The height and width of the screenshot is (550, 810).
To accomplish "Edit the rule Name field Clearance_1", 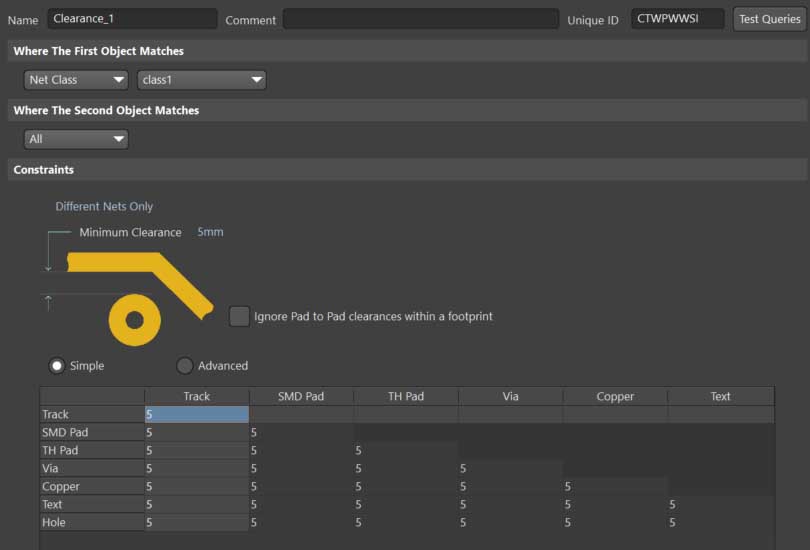I will [132, 19].
